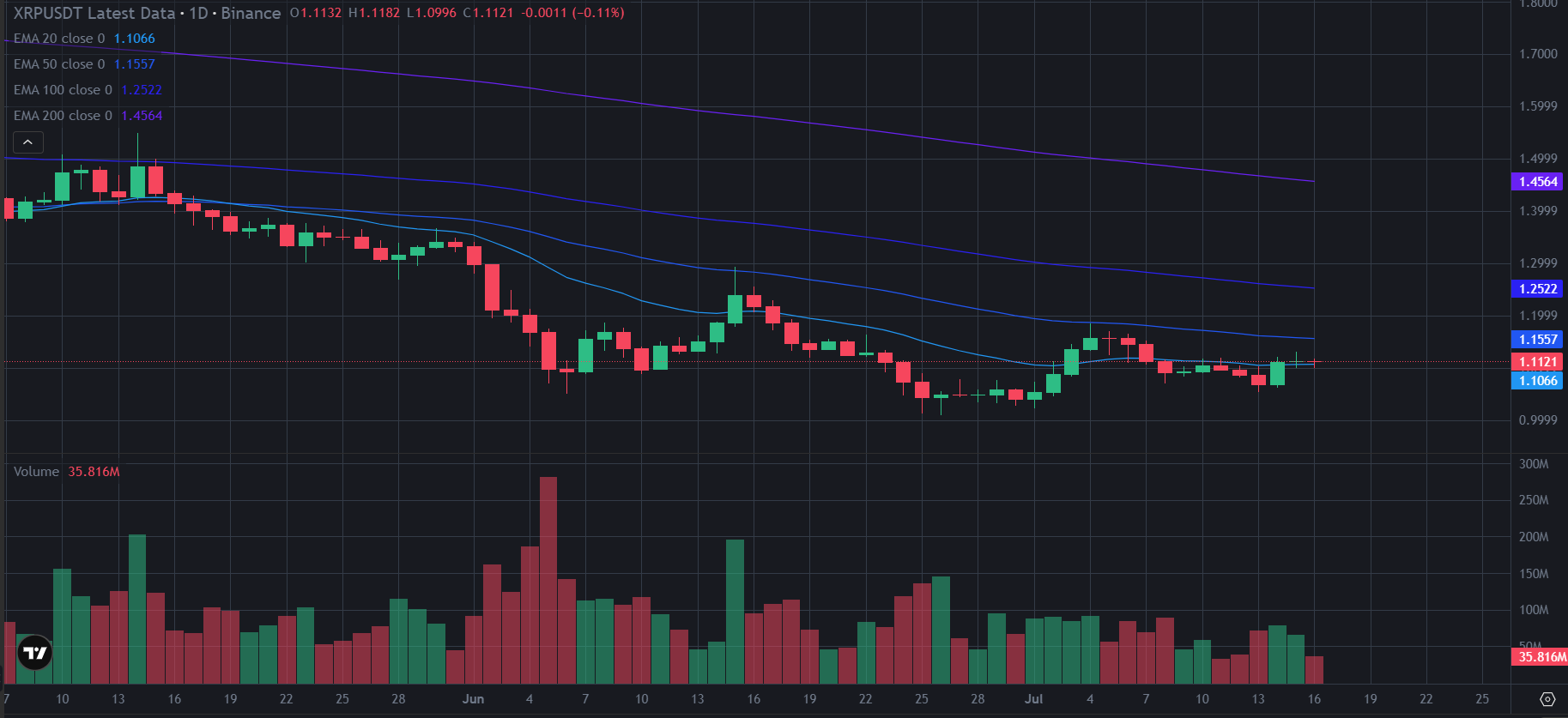The image size is (1568, 718).
Task: Click the EMA 200 legend value 1.4564
Action: point(142,116)
